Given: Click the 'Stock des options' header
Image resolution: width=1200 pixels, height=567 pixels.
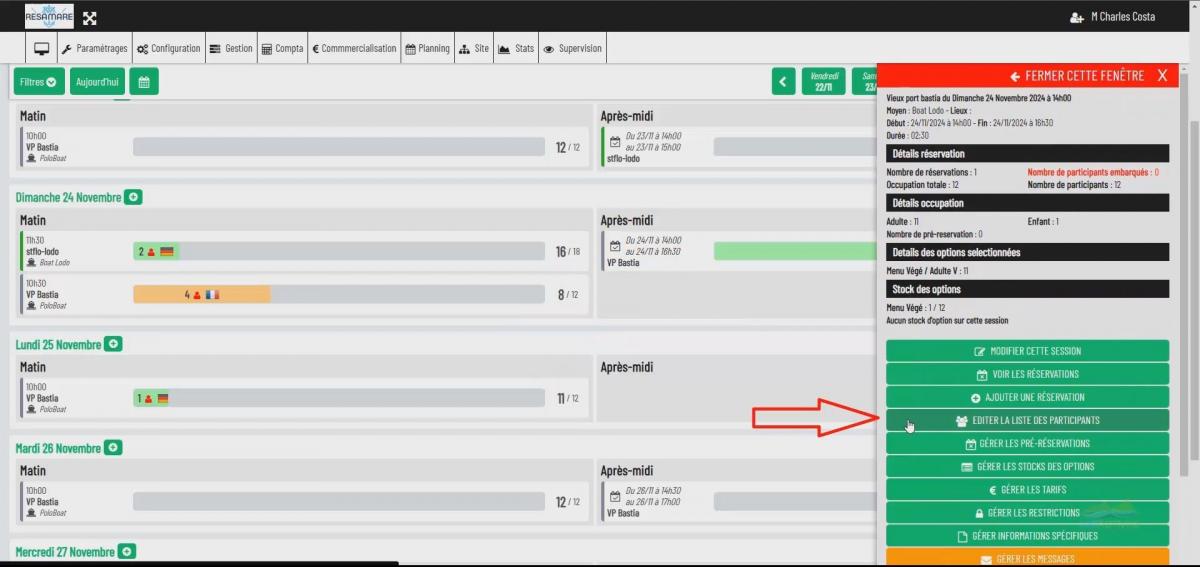Looking at the screenshot, I should coord(1027,290).
